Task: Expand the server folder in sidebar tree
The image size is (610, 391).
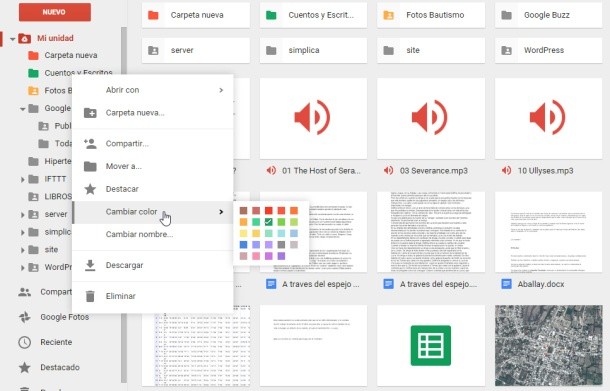Action: pos(23,214)
